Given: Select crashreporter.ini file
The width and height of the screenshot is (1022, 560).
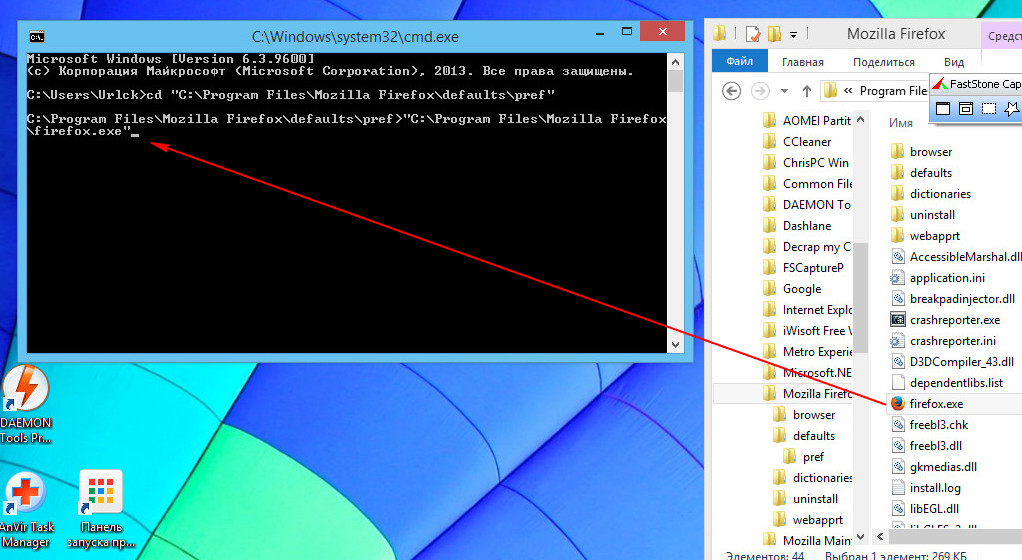Looking at the screenshot, I should tap(954, 341).
